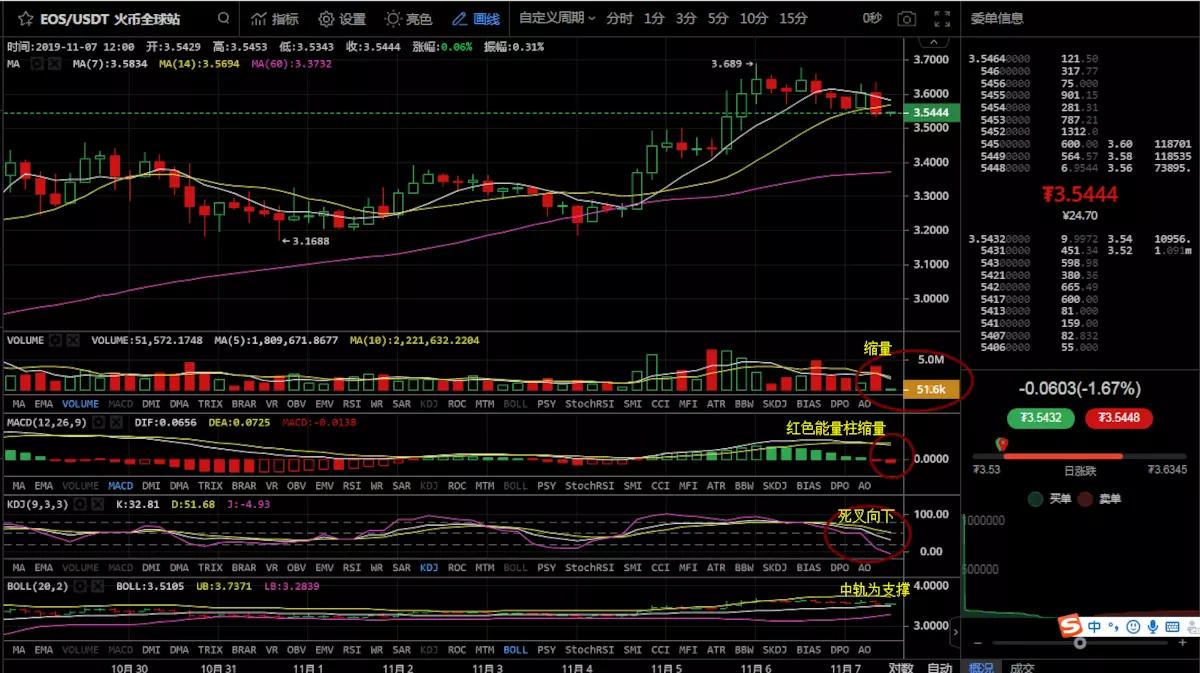Switch chart to 15分 interval
Viewport: 1200px width, 673px height.
tap(793, 19)
